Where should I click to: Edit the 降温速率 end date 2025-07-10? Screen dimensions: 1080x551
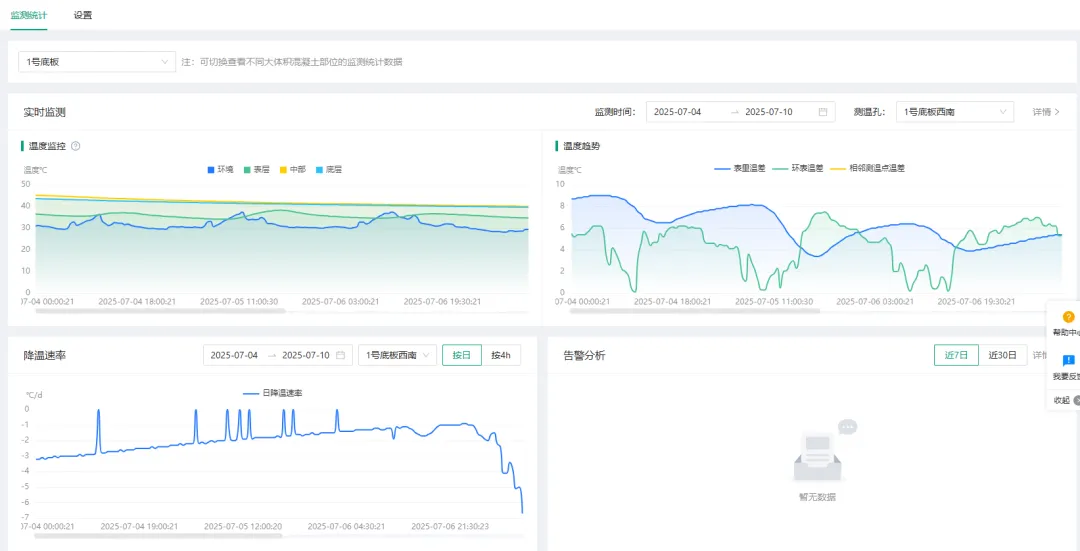coord(306,355)
